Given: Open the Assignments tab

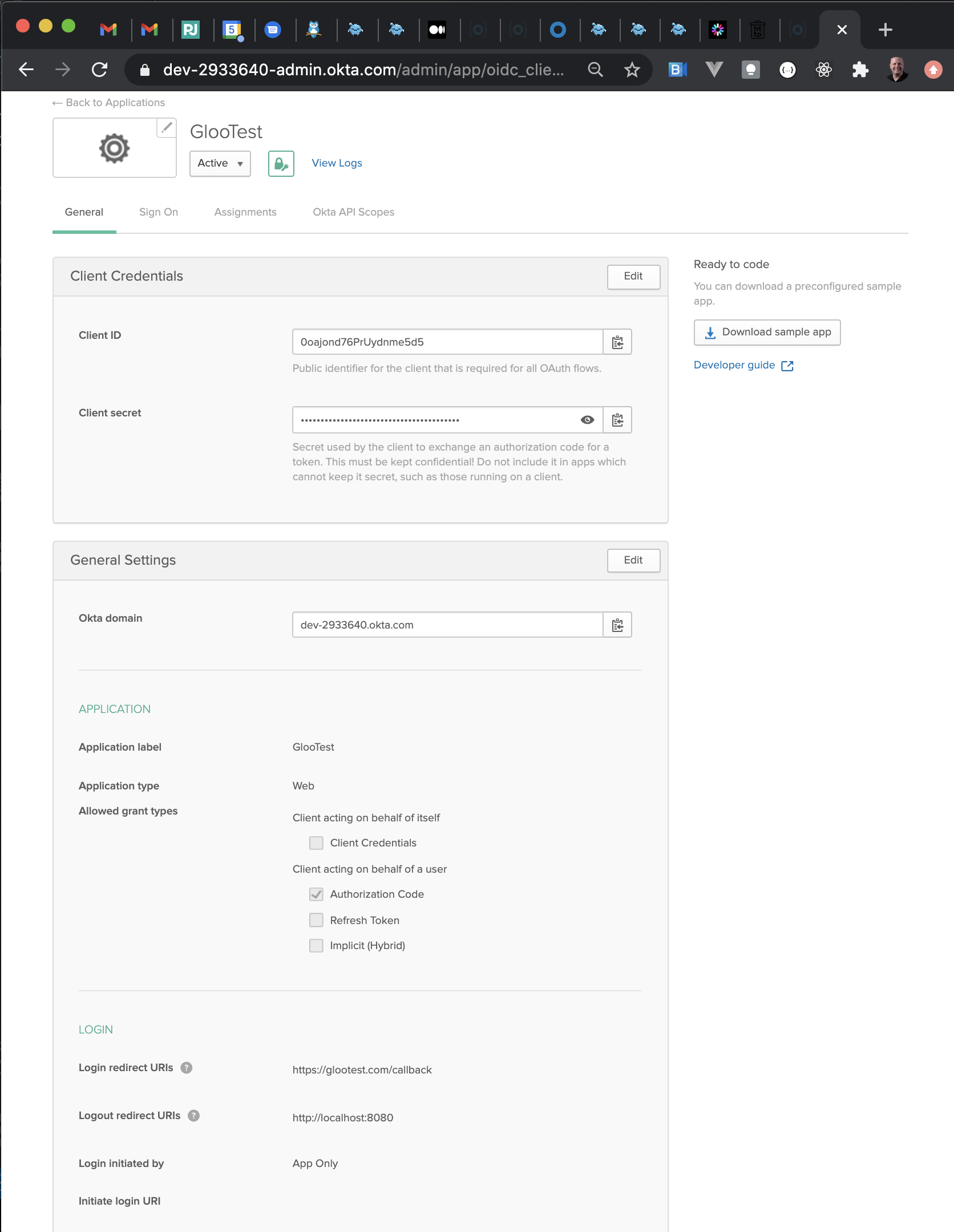Looking at the screenshot, I should [x=245, y=212].
